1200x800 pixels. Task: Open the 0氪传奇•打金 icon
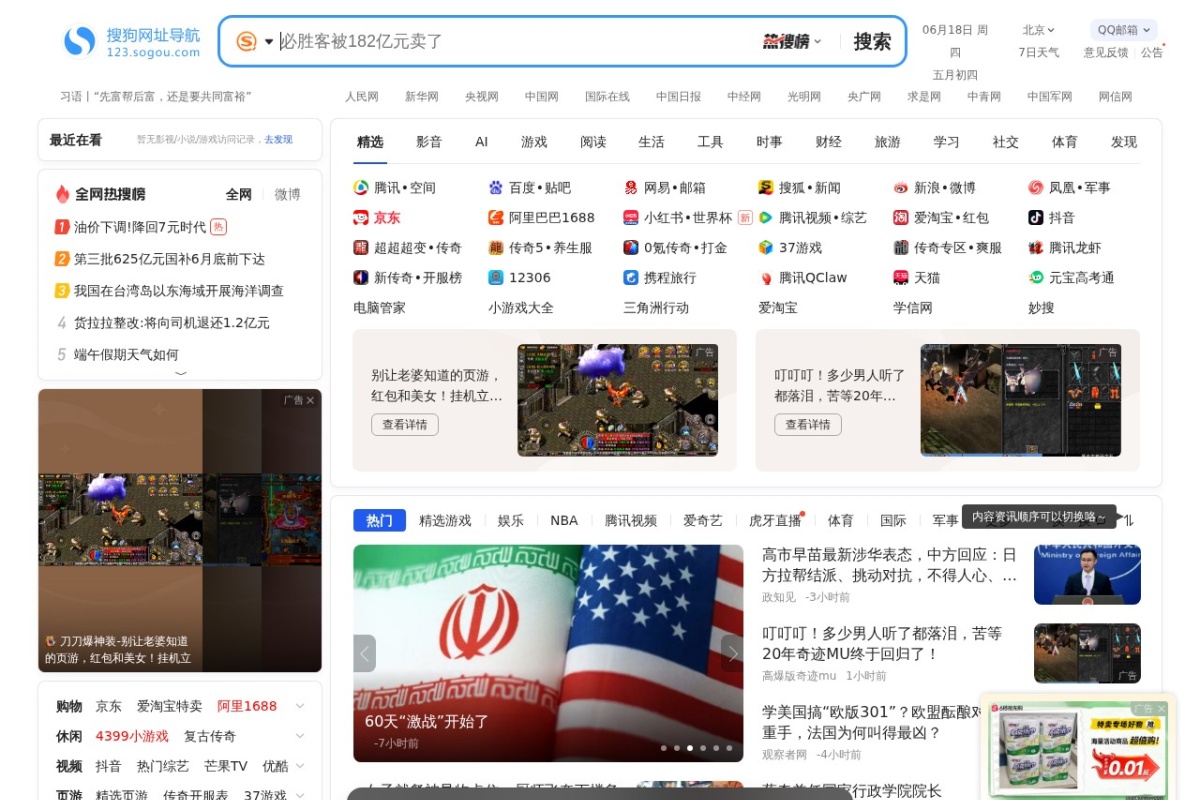[x=631, y=247]
